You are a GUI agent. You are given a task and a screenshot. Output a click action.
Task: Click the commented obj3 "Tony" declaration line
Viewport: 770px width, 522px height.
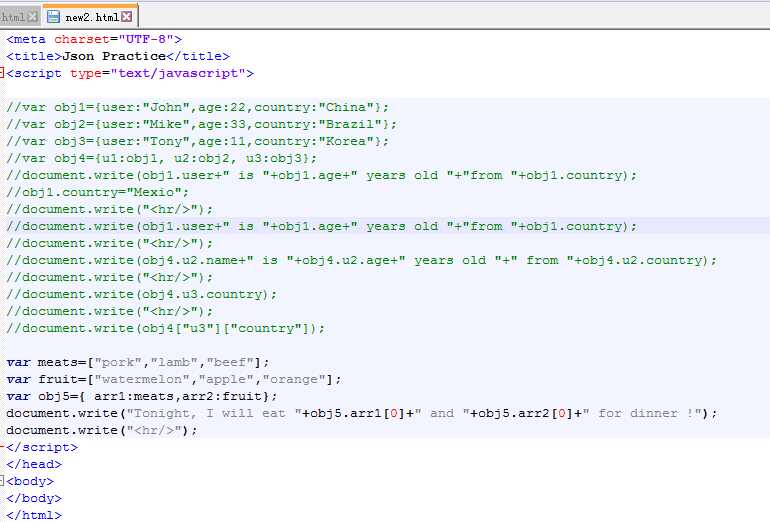coord(197,141)
